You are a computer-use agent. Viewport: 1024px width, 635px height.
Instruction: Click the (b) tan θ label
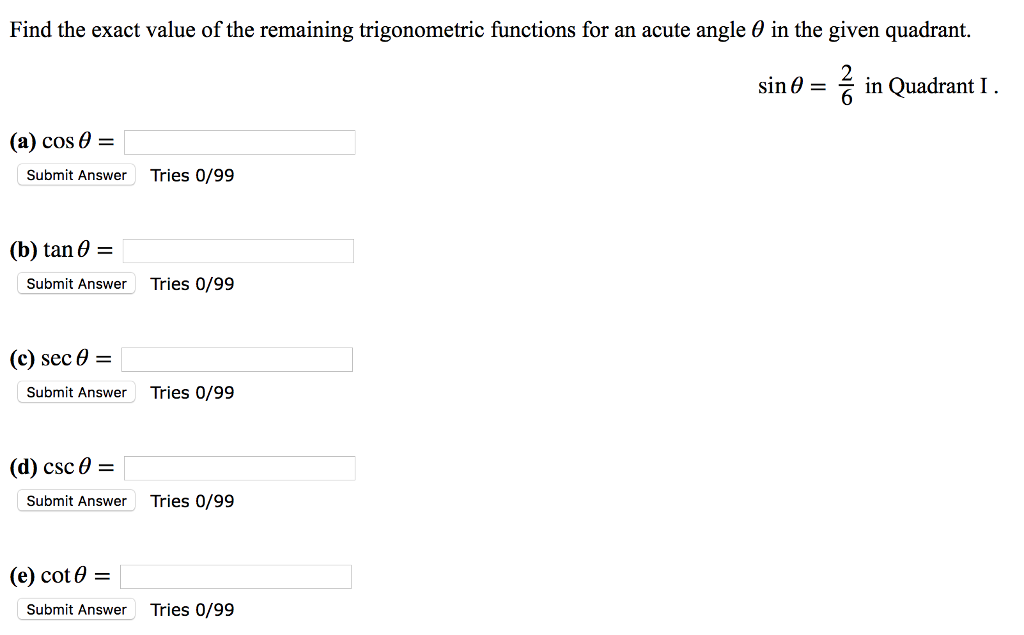pyautogui.click(x=60, y=250)
